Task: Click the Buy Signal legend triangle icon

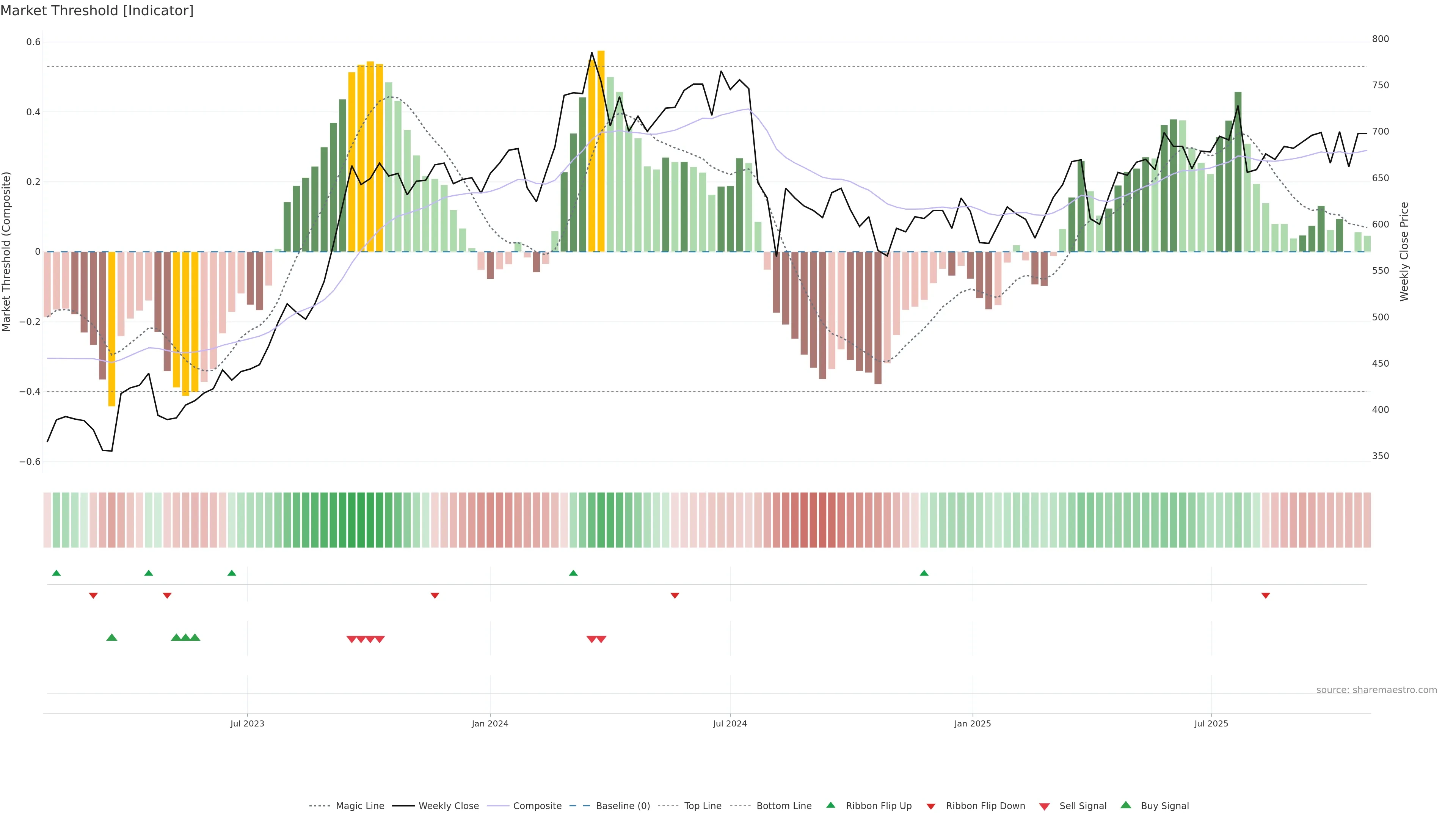Action: coord(1126,805)
